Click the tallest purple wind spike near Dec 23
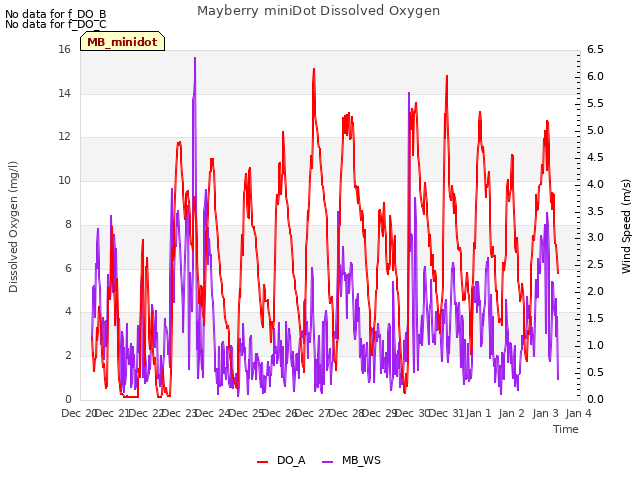 [195, 60]
